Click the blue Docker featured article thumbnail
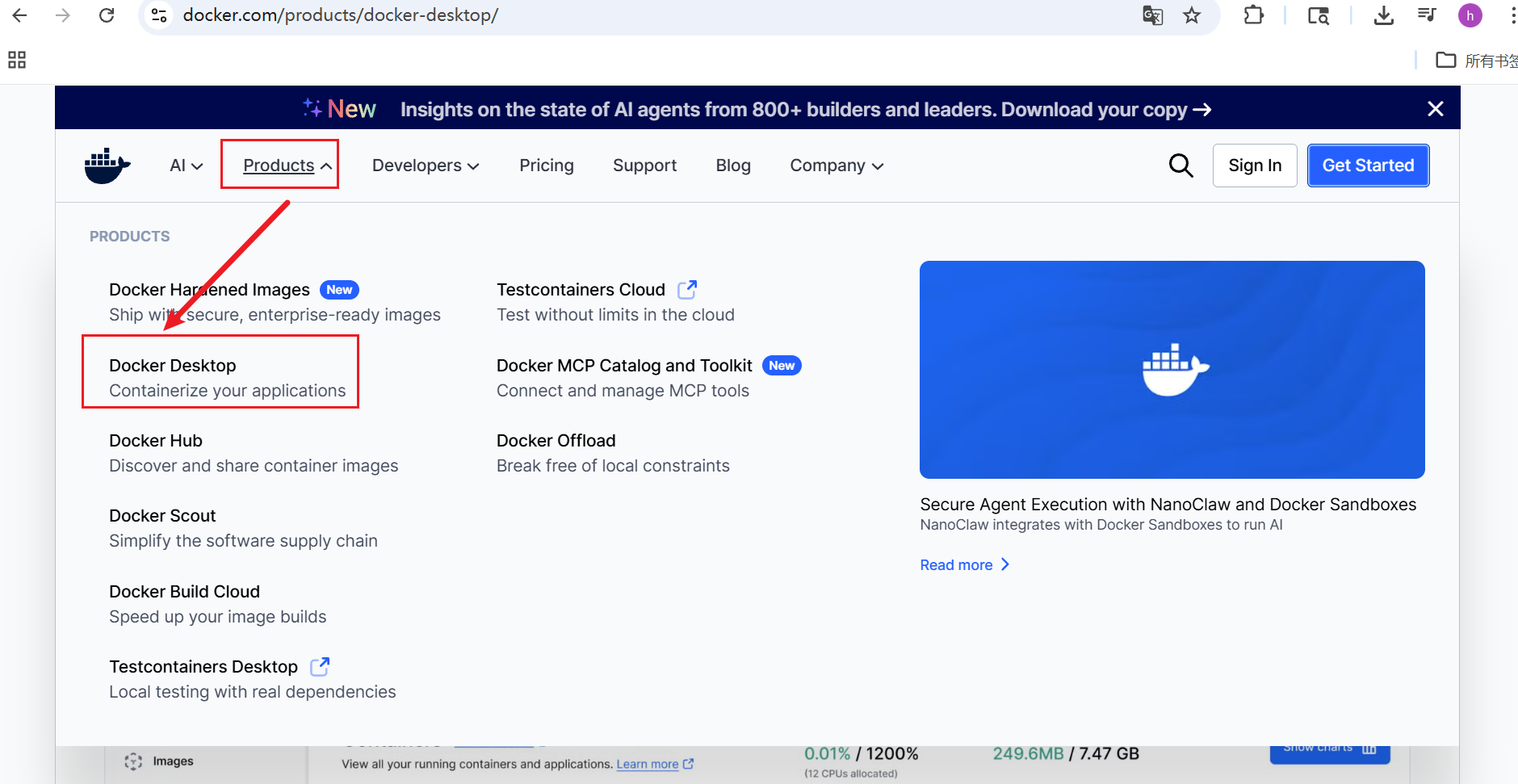 1172,369
